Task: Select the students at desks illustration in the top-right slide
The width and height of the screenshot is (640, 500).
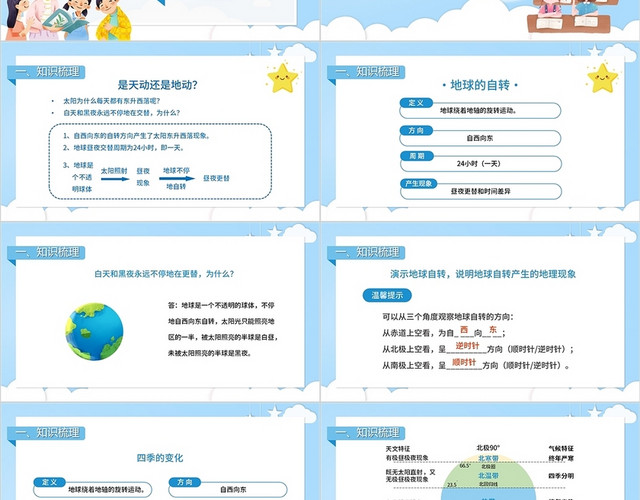Action: (x=571, y=16)
